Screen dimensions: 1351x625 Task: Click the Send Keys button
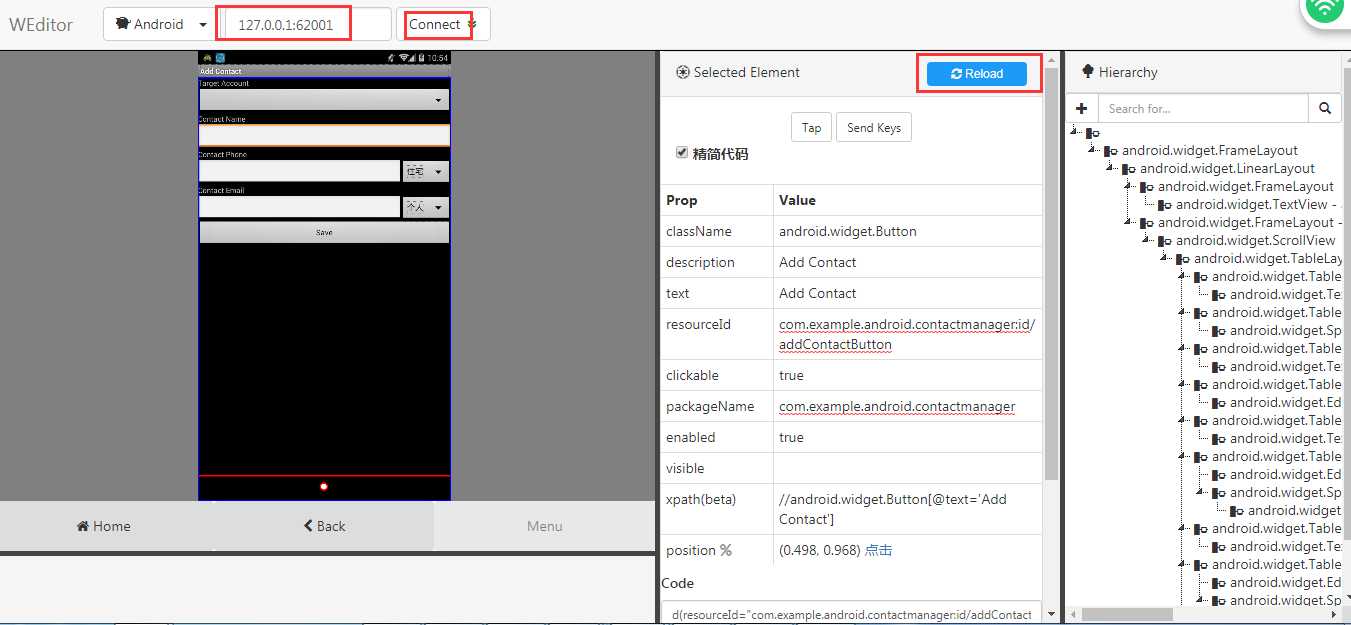874,127
